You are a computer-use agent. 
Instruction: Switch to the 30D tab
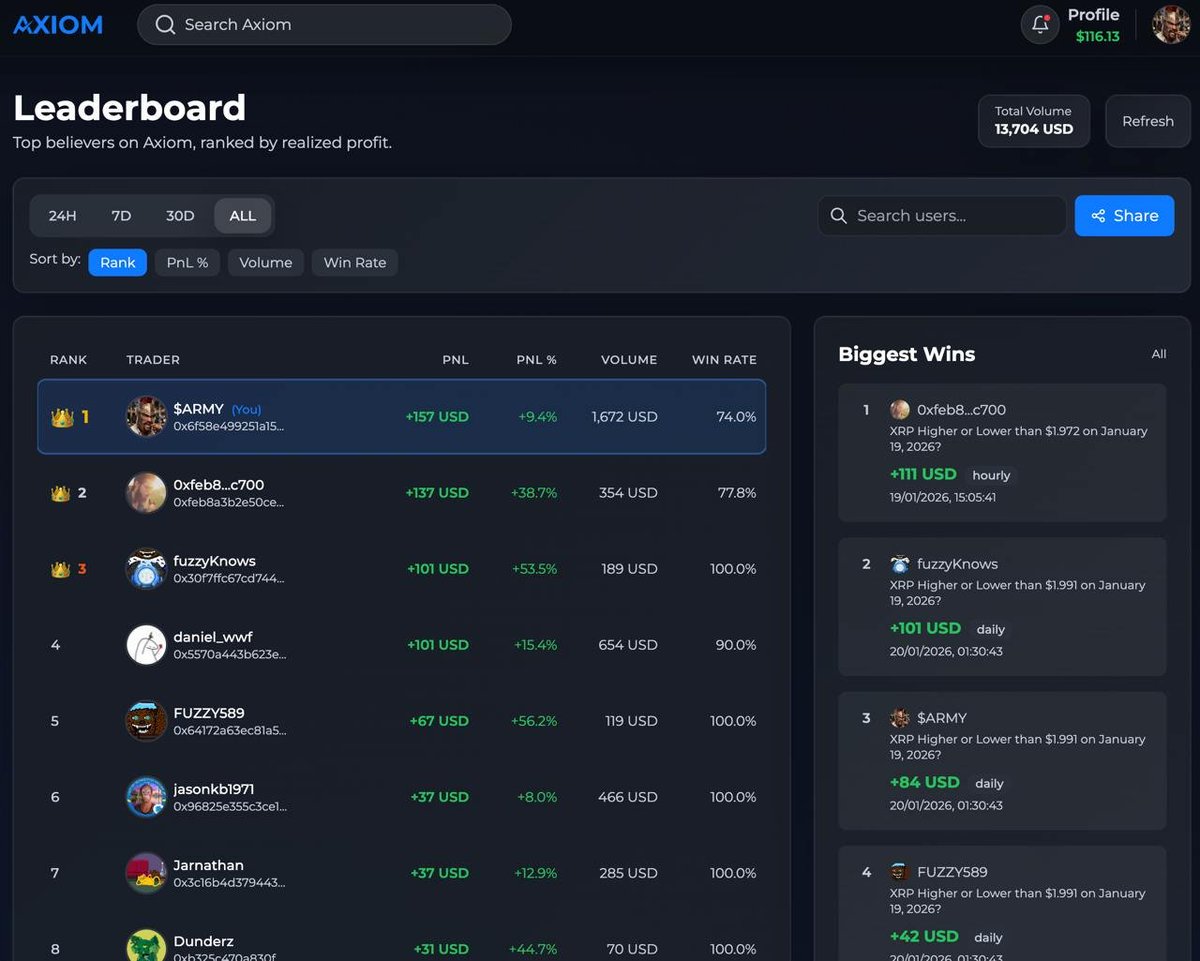click(x=179, y=215)
